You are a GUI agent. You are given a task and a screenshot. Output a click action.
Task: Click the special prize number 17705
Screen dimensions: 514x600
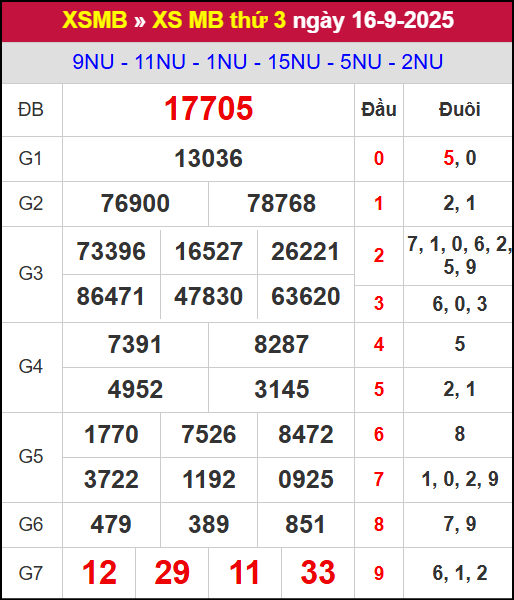(209, 109)
